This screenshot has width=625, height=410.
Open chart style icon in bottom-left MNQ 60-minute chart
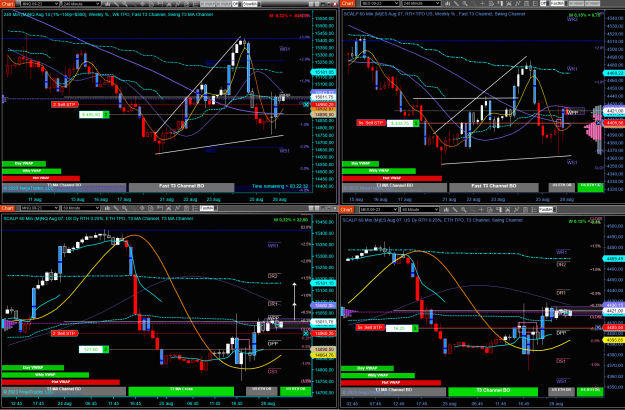pyautogui.click(x=107, y=208)
